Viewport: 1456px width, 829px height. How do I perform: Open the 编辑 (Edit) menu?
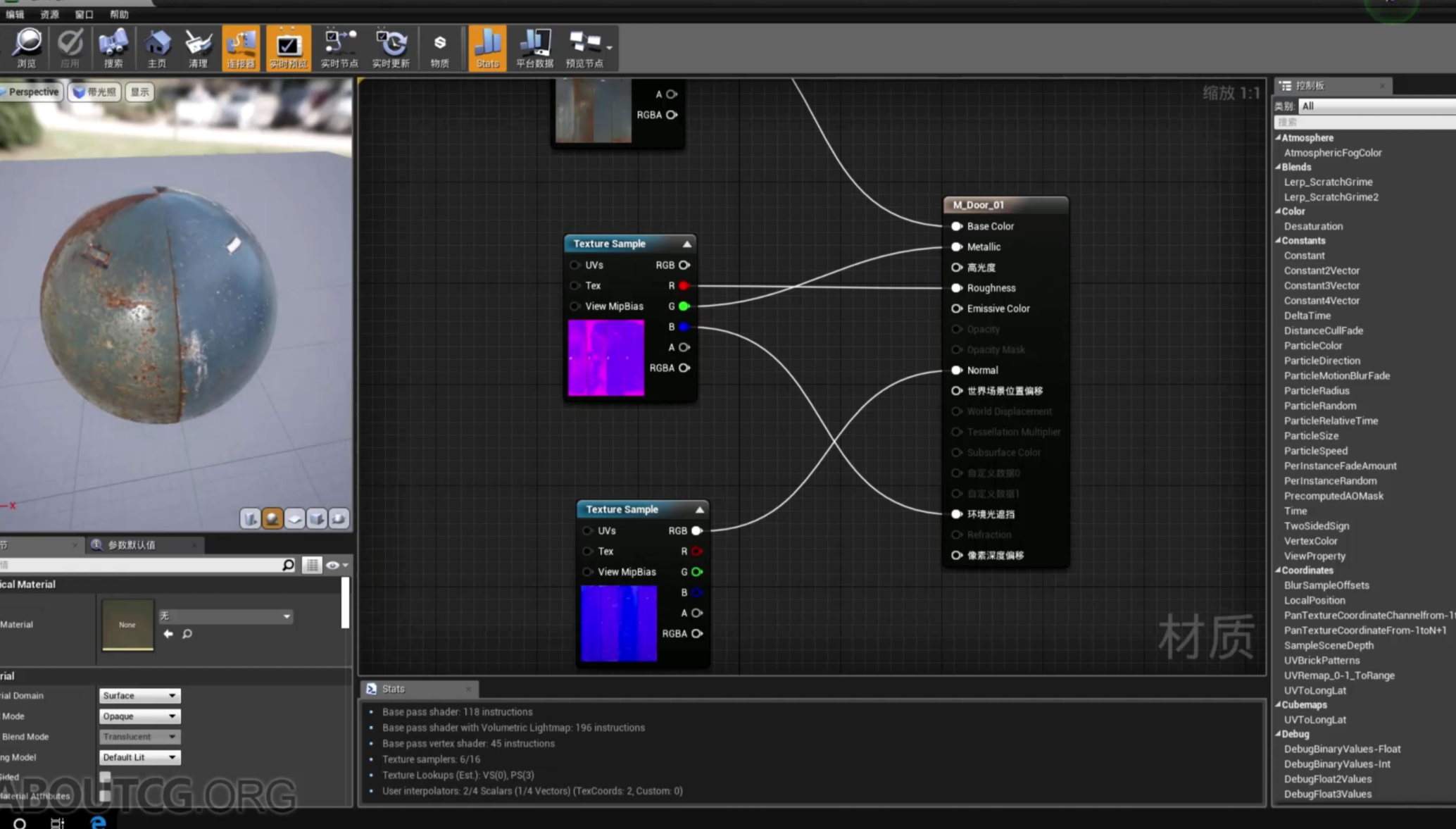coord(15,13)
